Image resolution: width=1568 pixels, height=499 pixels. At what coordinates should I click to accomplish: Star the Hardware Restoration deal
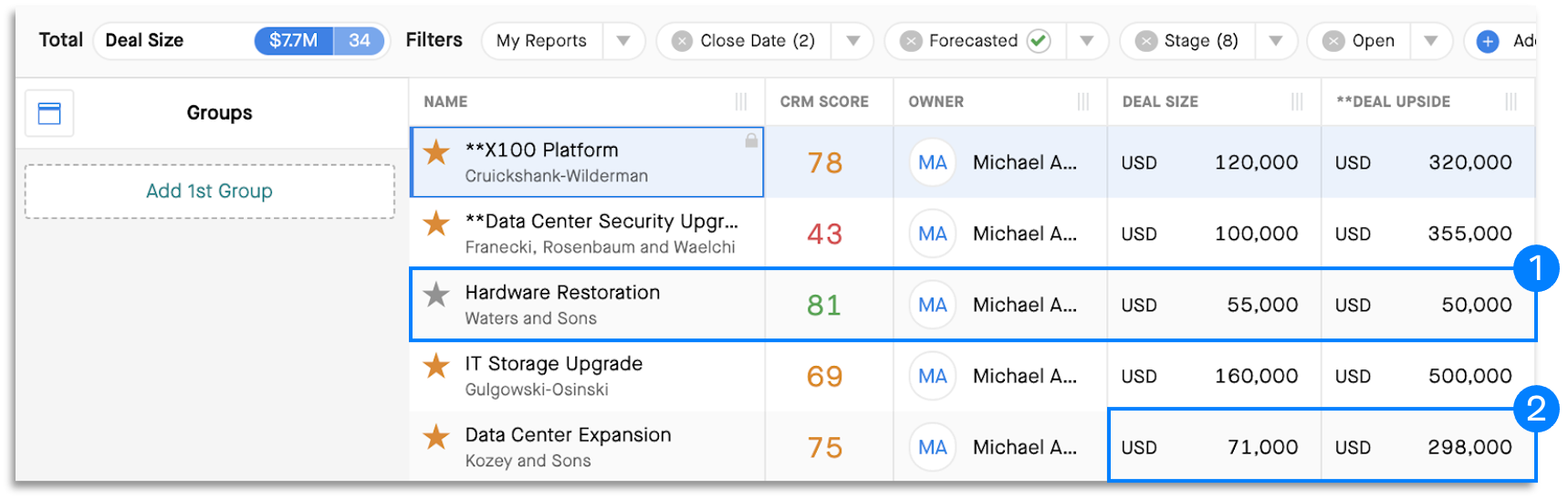[x=436, y=294]
